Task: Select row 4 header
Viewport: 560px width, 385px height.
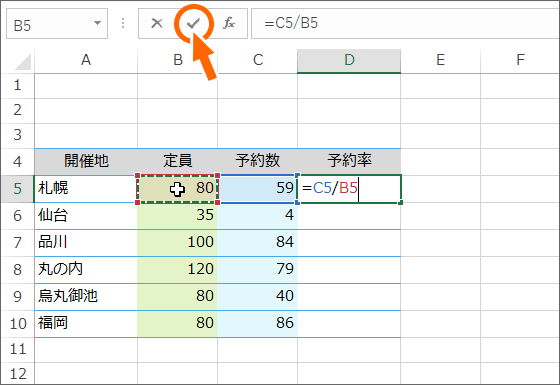Action: click(18, 161)
